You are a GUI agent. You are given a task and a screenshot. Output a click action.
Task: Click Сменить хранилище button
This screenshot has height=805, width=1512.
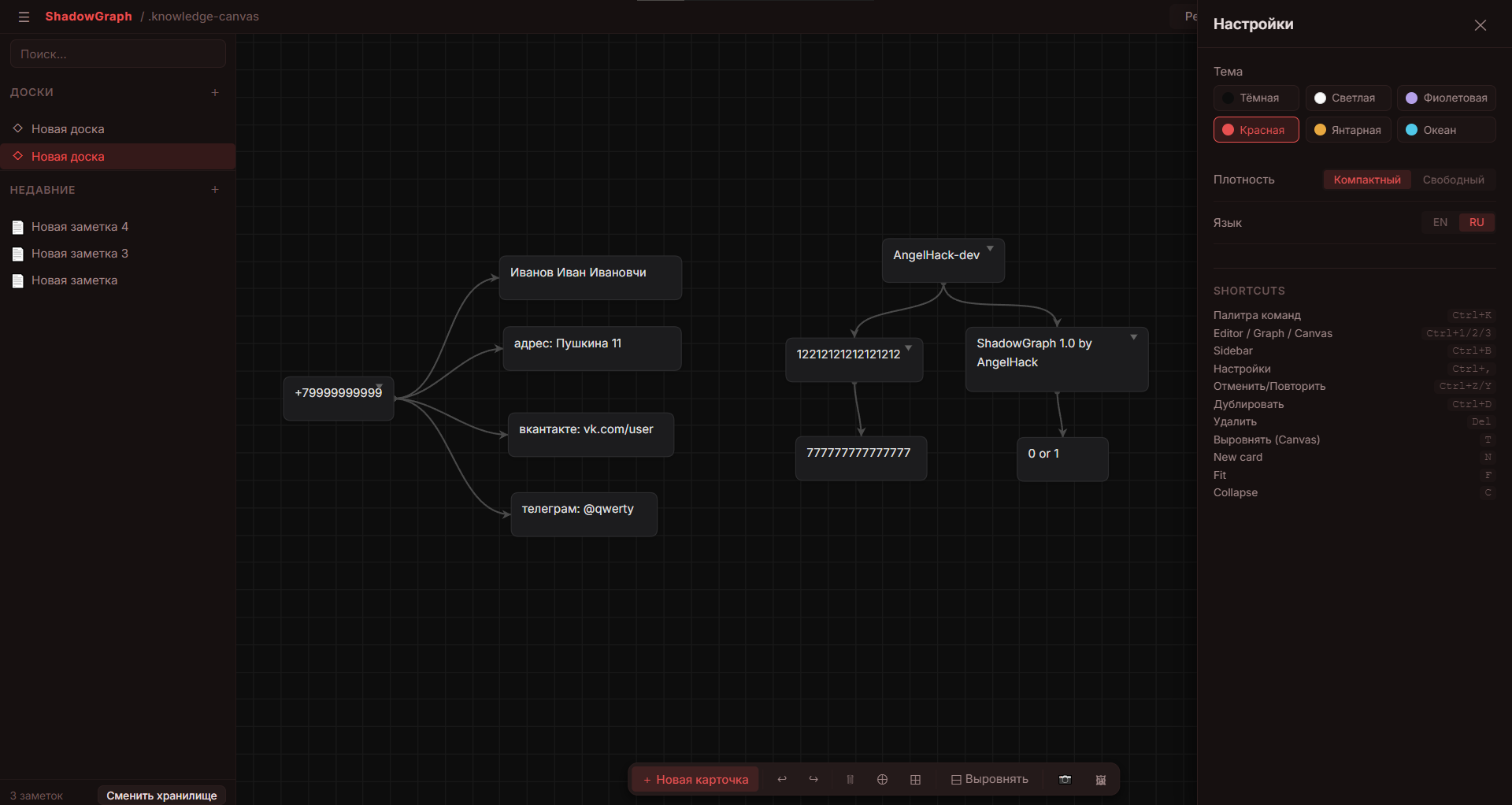point(161,796)
